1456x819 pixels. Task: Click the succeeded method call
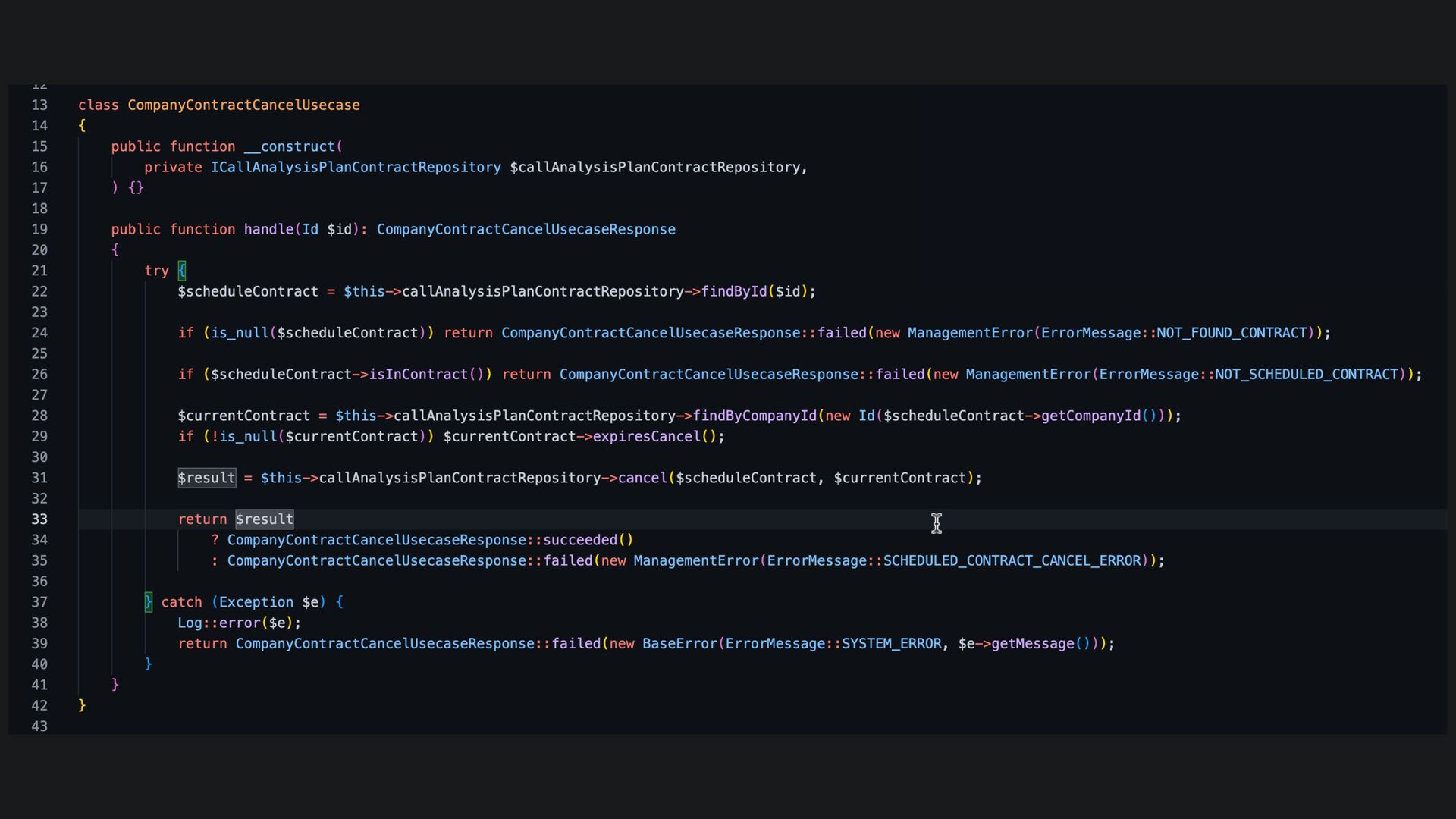click(580, 541)
